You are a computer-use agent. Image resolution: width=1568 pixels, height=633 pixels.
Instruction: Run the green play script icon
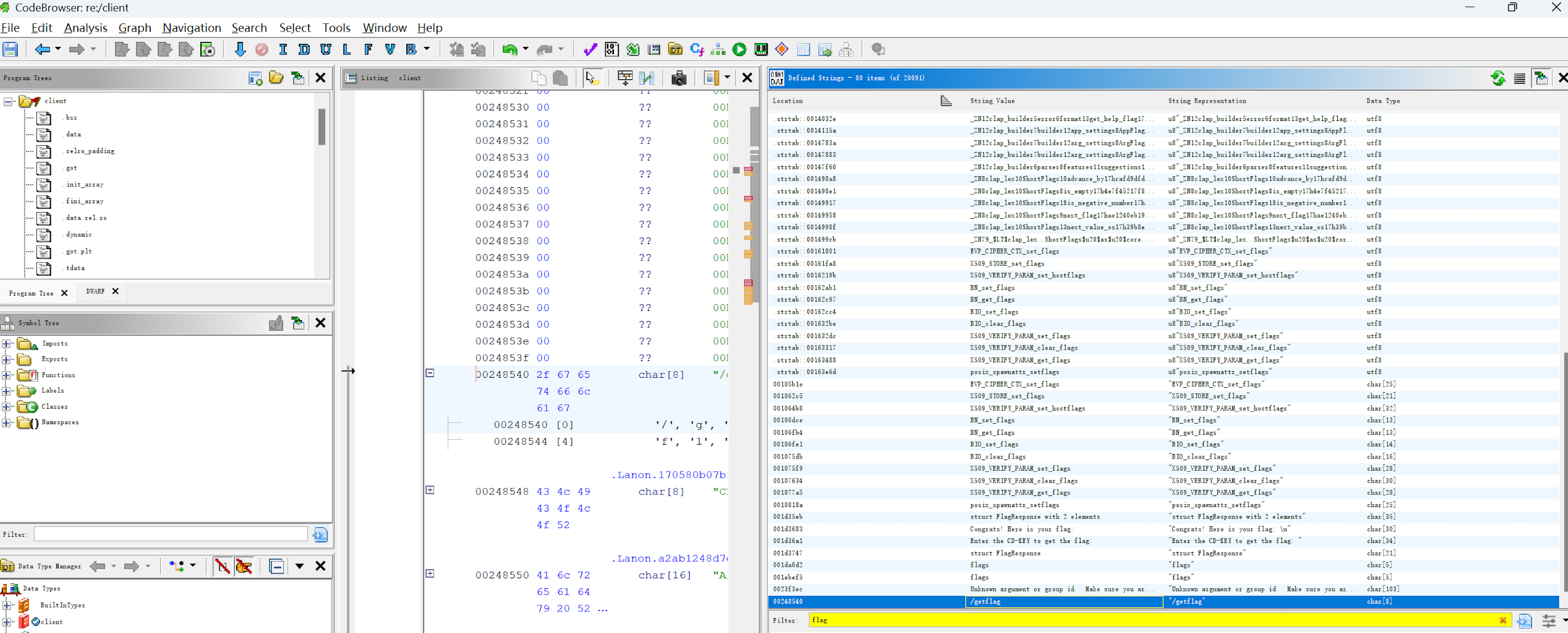click(740, 49)
